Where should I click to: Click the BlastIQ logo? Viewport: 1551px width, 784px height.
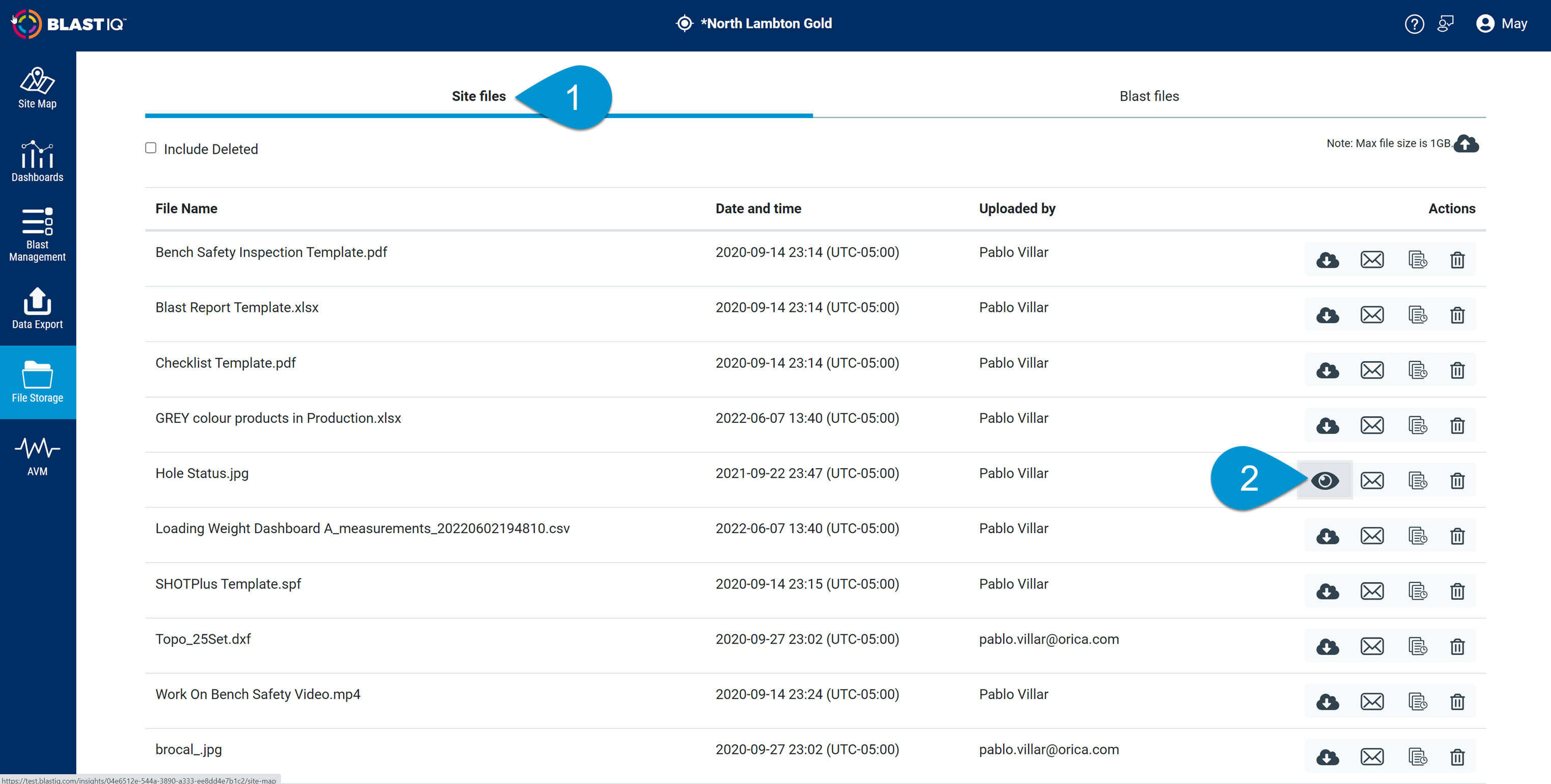69,24
